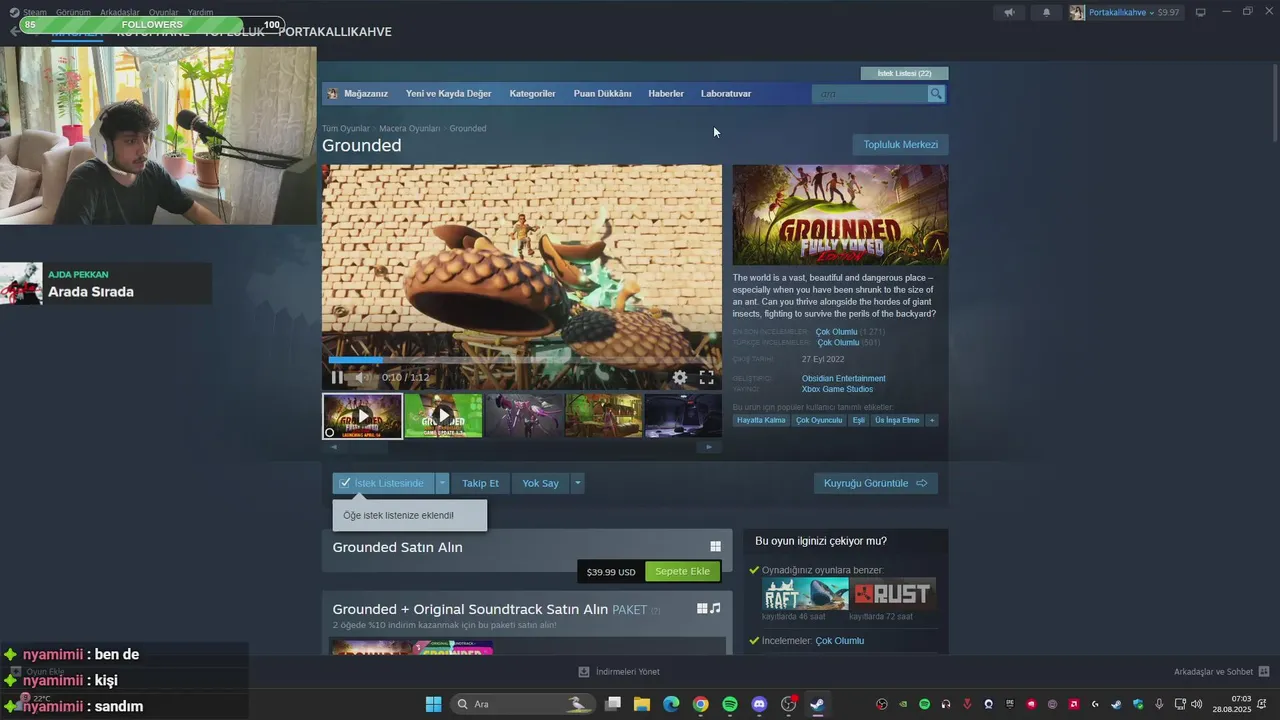Open the Rust game thumbnail

893,594
